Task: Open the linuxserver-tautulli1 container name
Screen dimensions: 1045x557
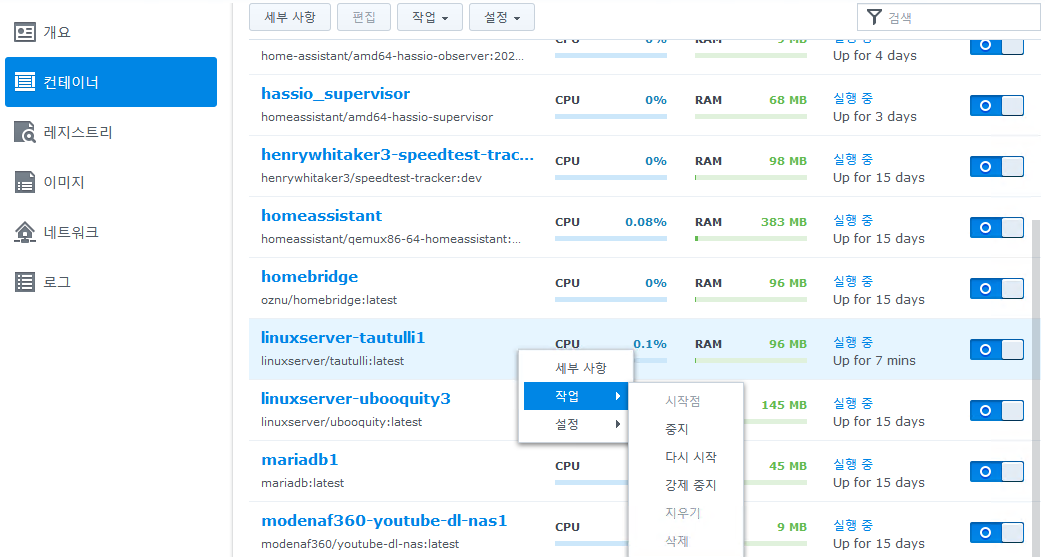Action: click(x=343, y=338)
